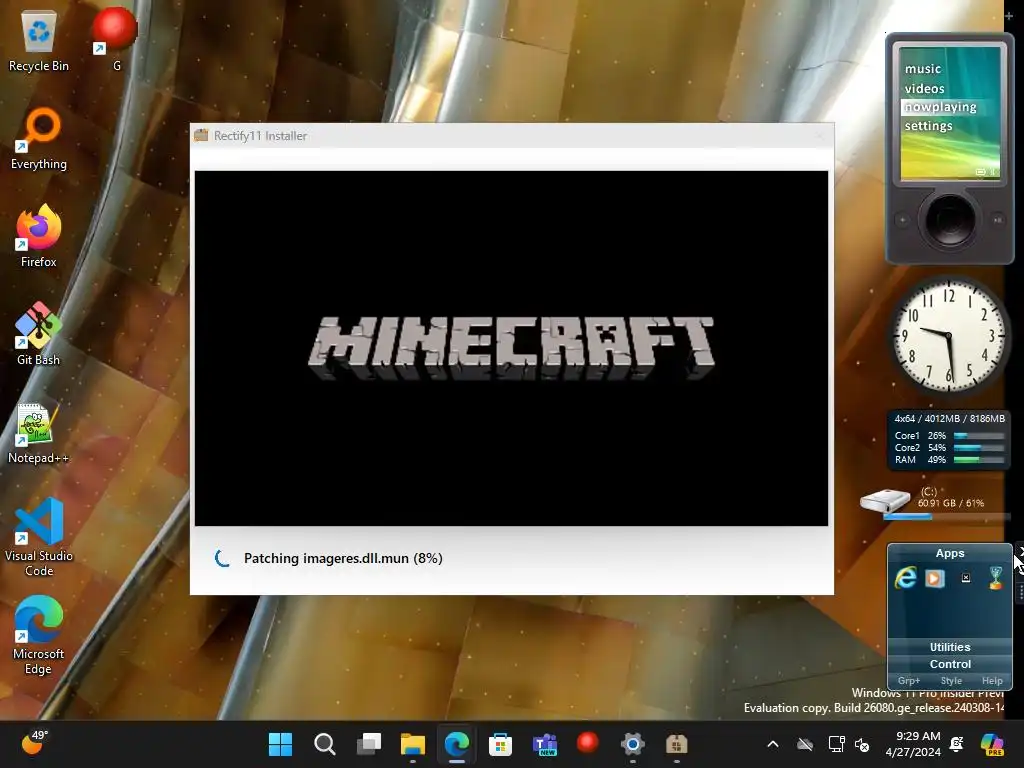Open the Apps group in launcher gadget
The image size is (1024, 768).
(950, 553)
